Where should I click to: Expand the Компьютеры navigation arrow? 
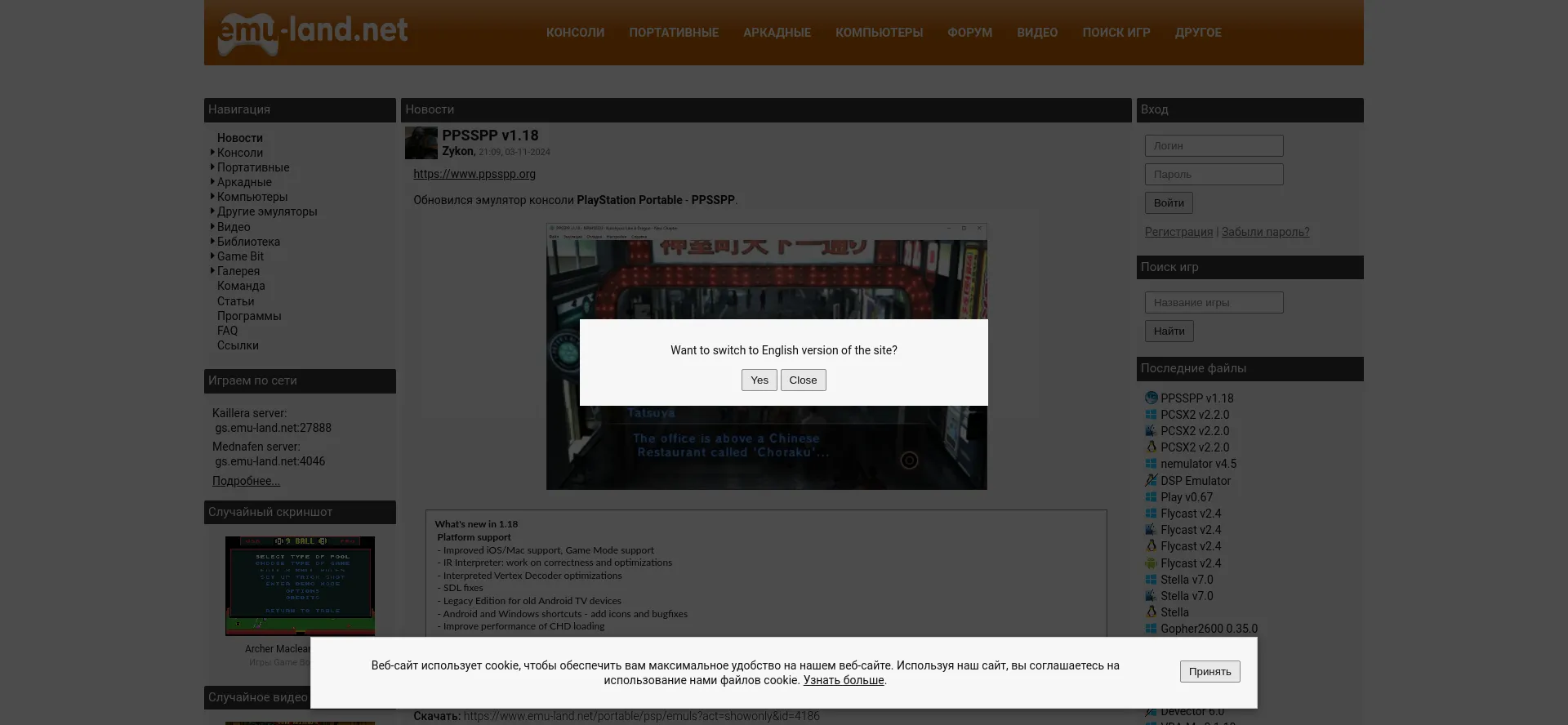[x=212, y=197]
